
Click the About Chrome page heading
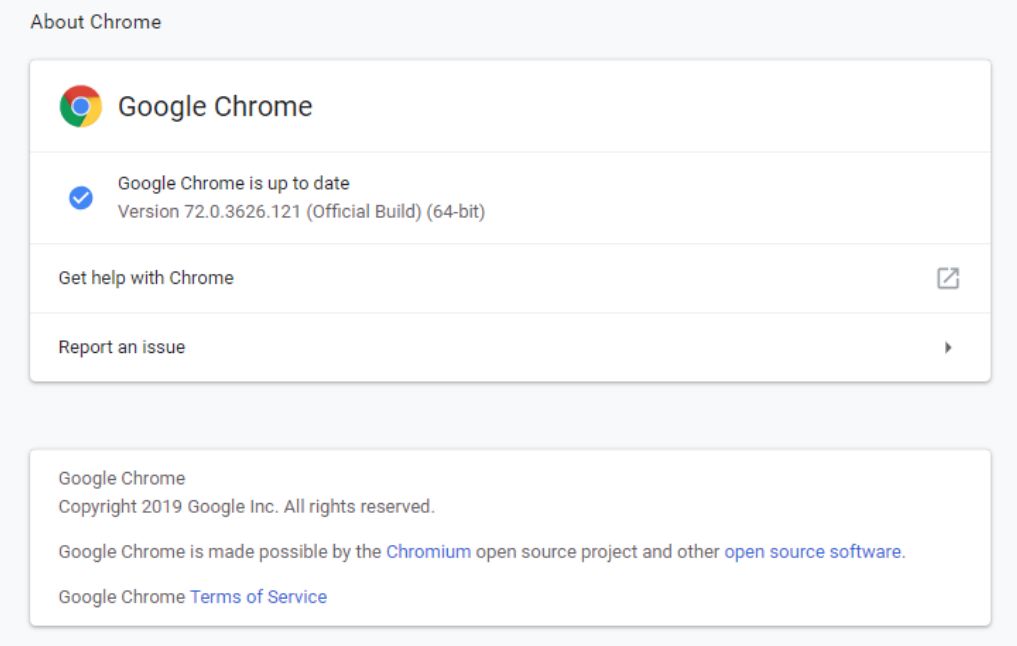click(96, 22)
